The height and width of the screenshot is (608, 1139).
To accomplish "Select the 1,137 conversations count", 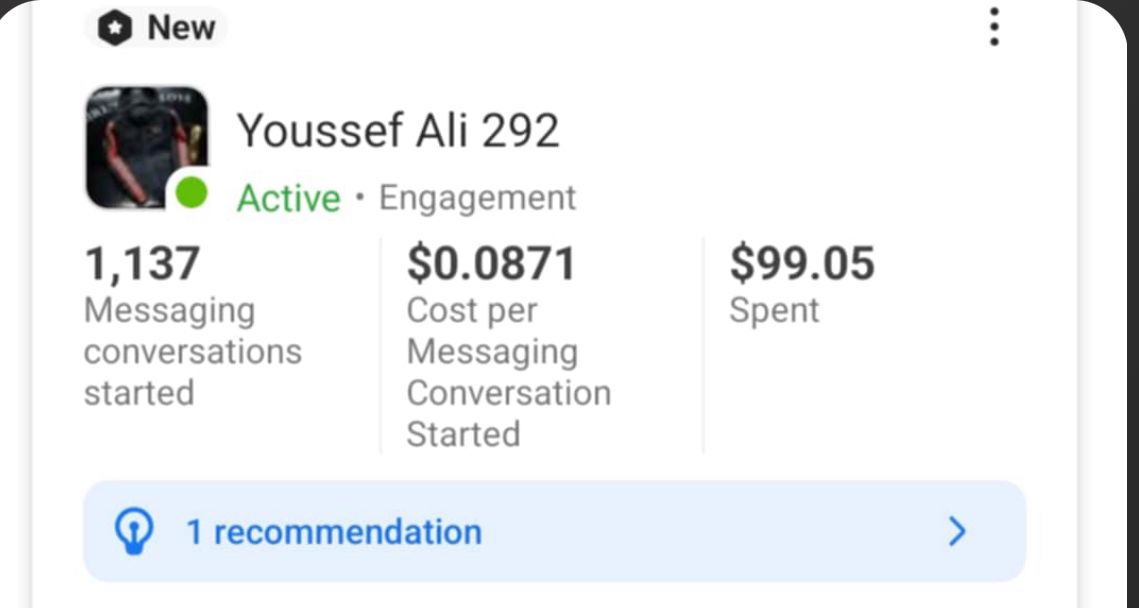I will pyautogui.click(x=142, y=264).
